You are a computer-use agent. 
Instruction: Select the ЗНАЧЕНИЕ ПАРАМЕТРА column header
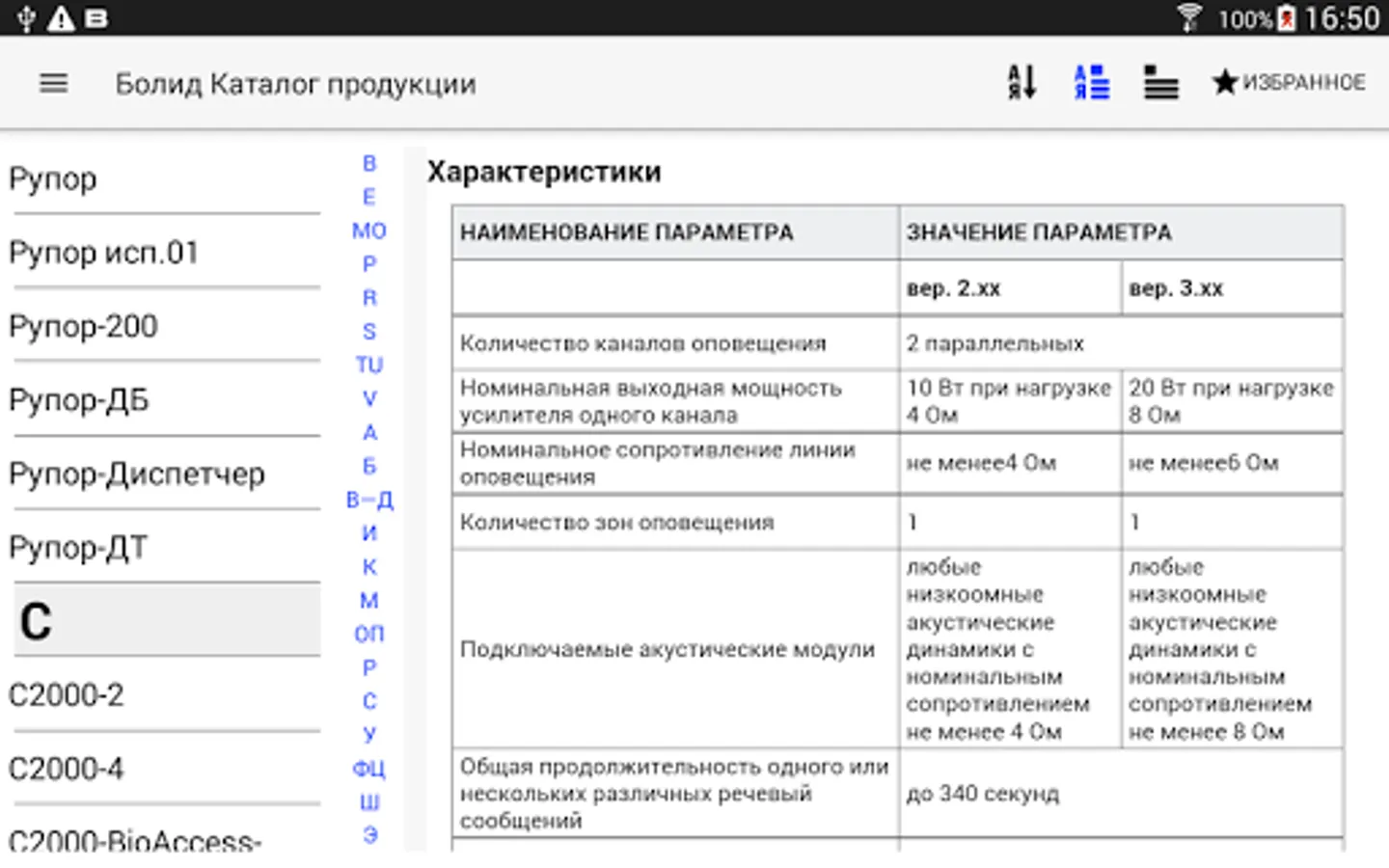click(x=1121, y=232)
